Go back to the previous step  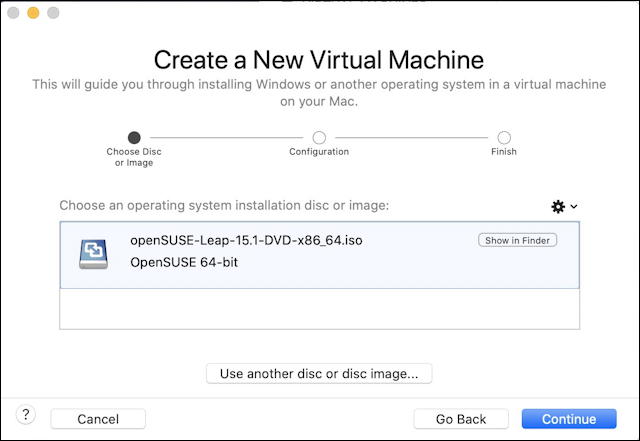461,419
